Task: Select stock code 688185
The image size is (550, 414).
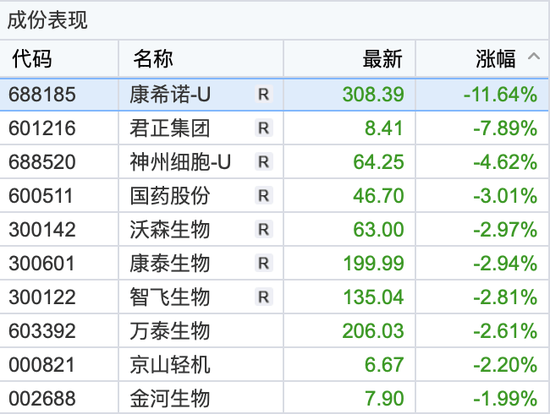Action: (x=42, y=95)
